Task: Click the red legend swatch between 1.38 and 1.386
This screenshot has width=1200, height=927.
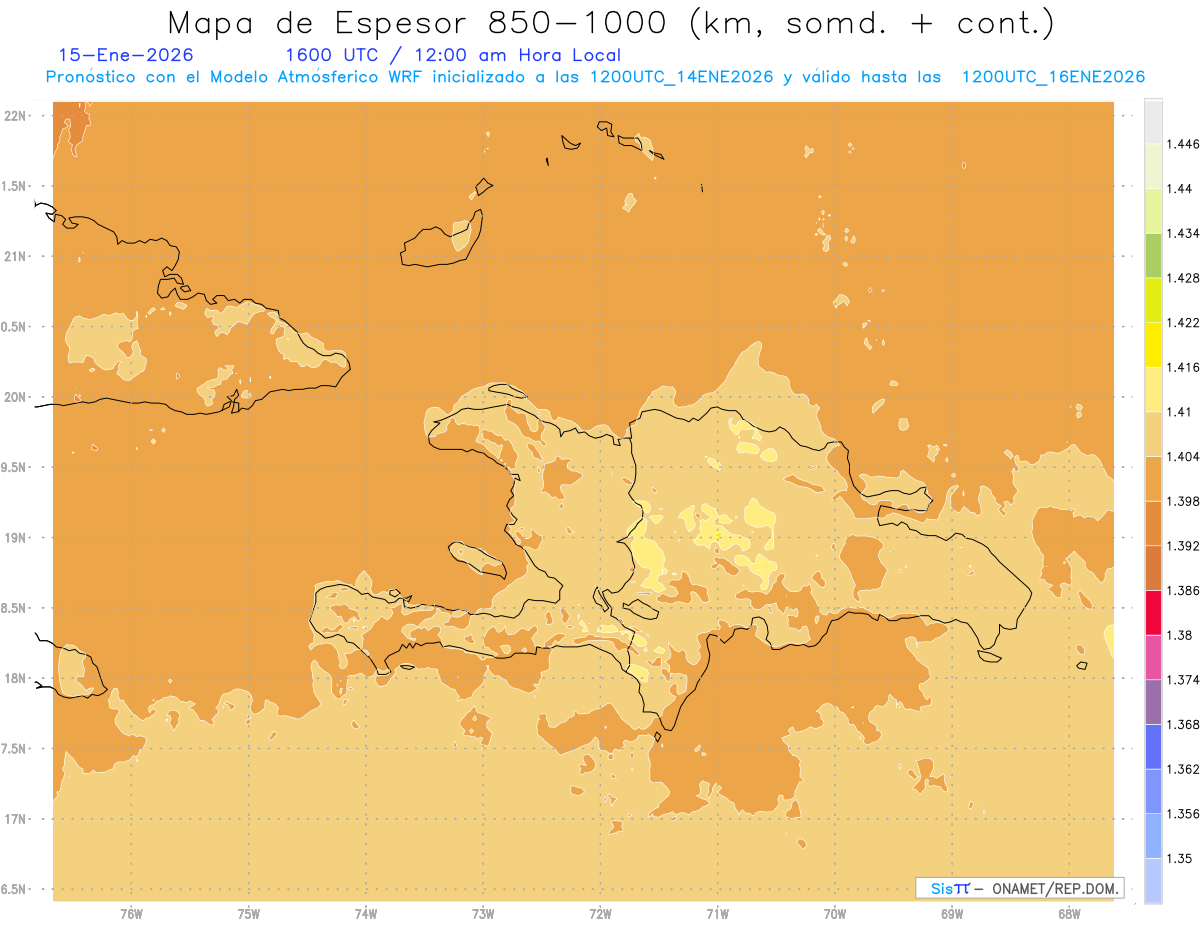Action: [x=1153, y=613]
